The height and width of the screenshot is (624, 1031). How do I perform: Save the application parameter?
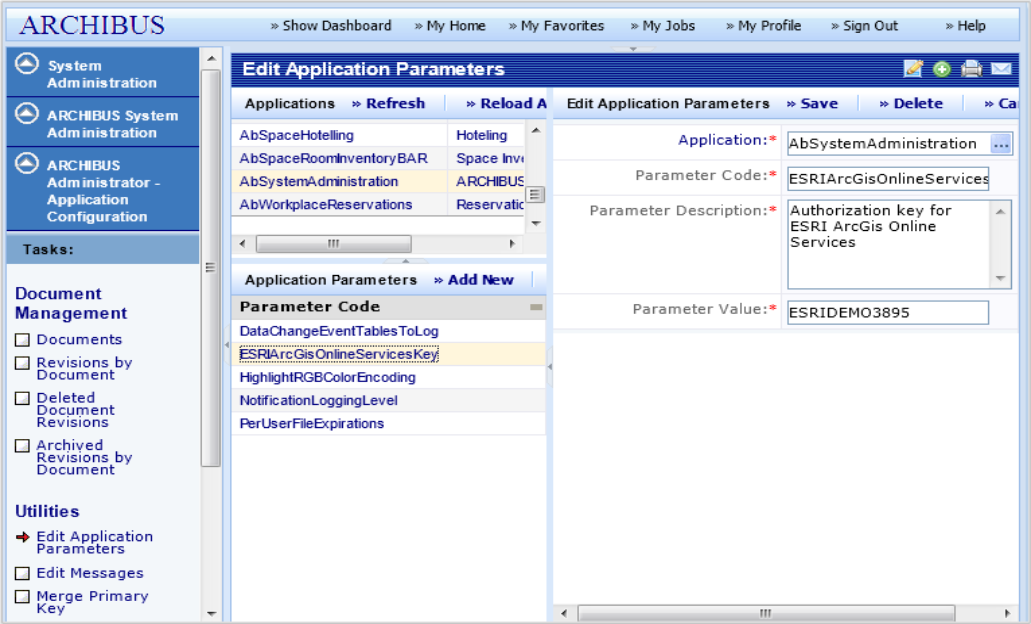click(812, 103)
